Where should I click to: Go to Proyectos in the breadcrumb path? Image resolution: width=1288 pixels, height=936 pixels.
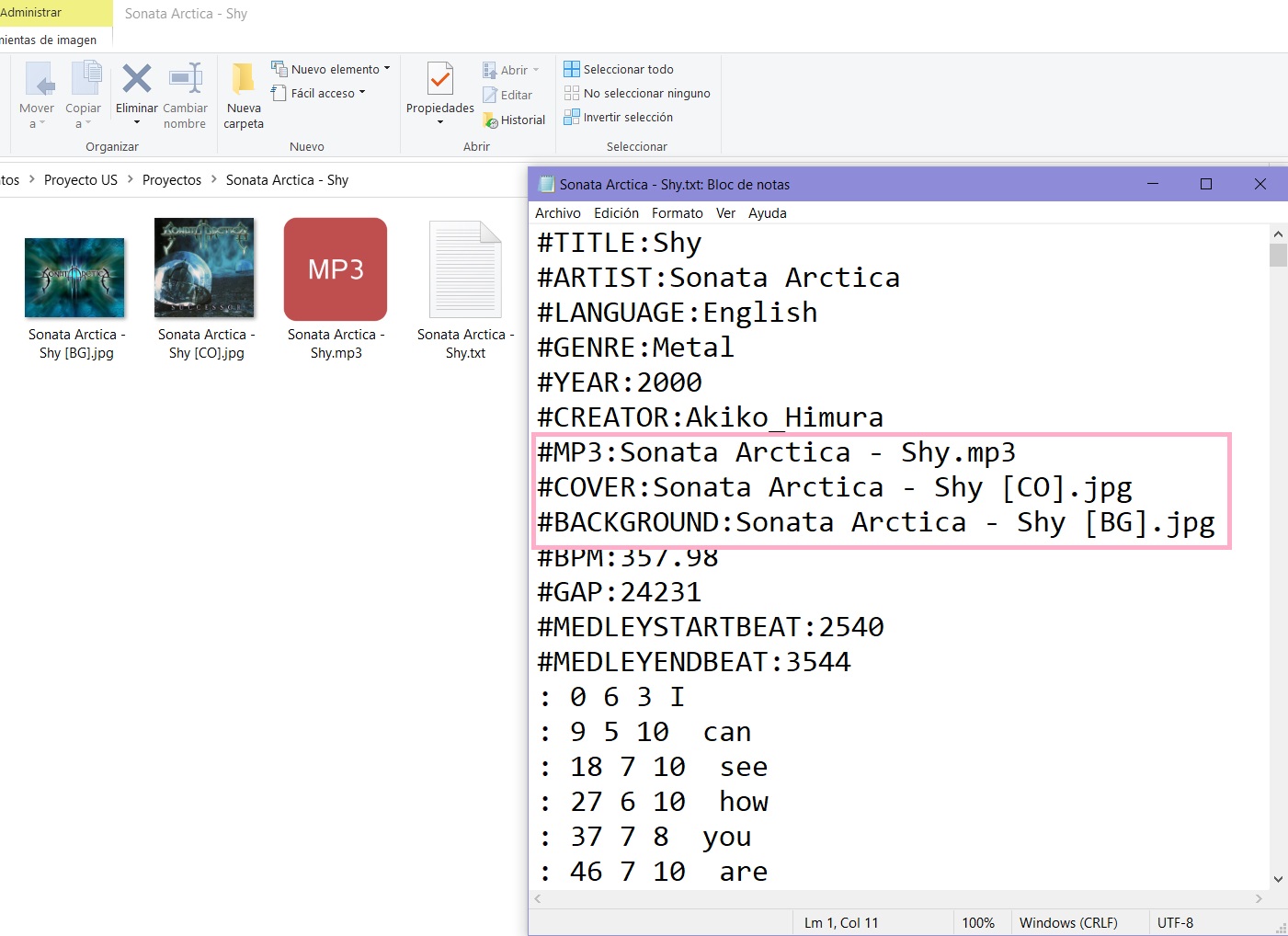[x=172, y=180]
